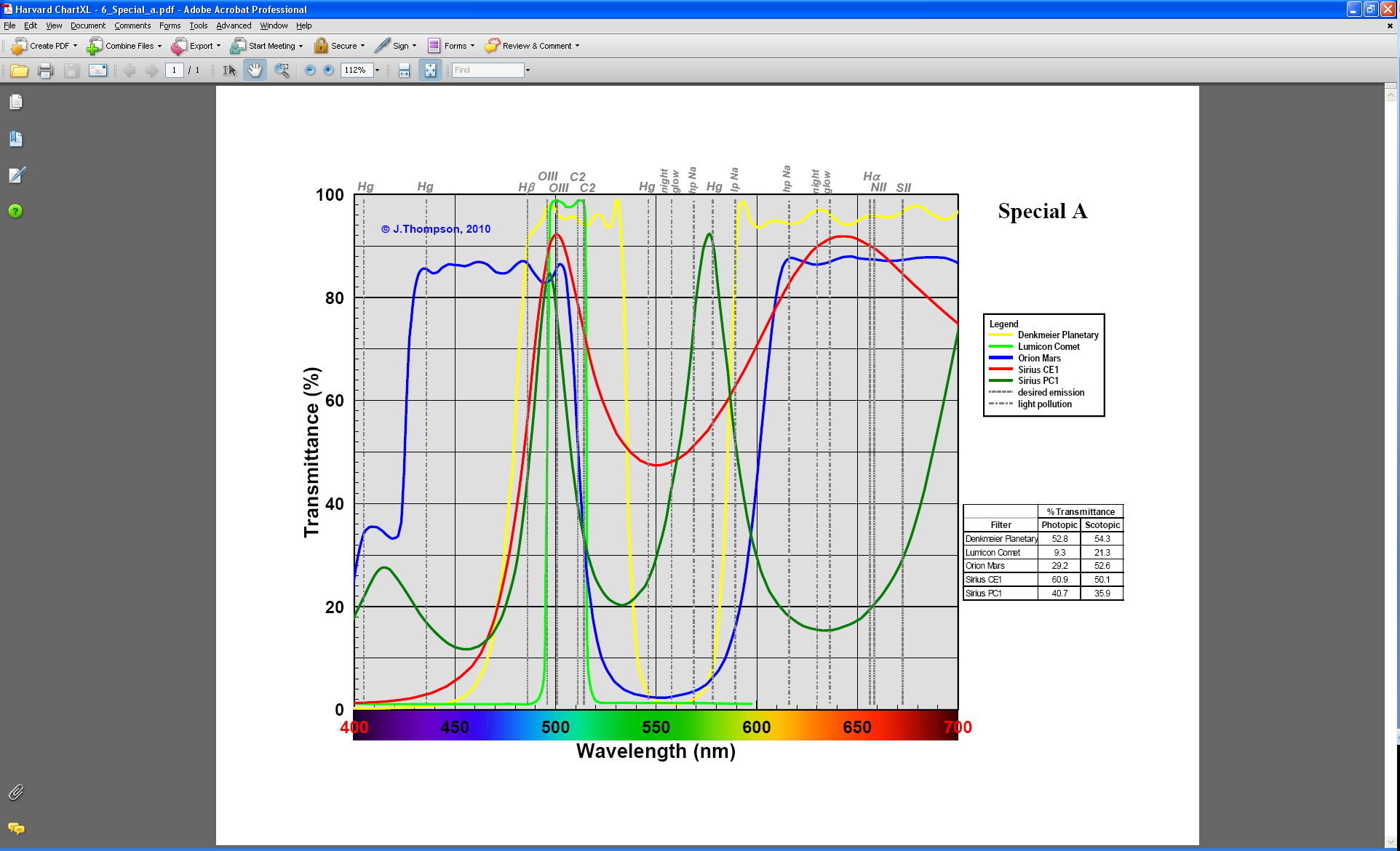The width and height of the screenshot is (1400, 851).
Task: Click the '© J.Thompson, 2010' copyright text
Action: point(436,229)
